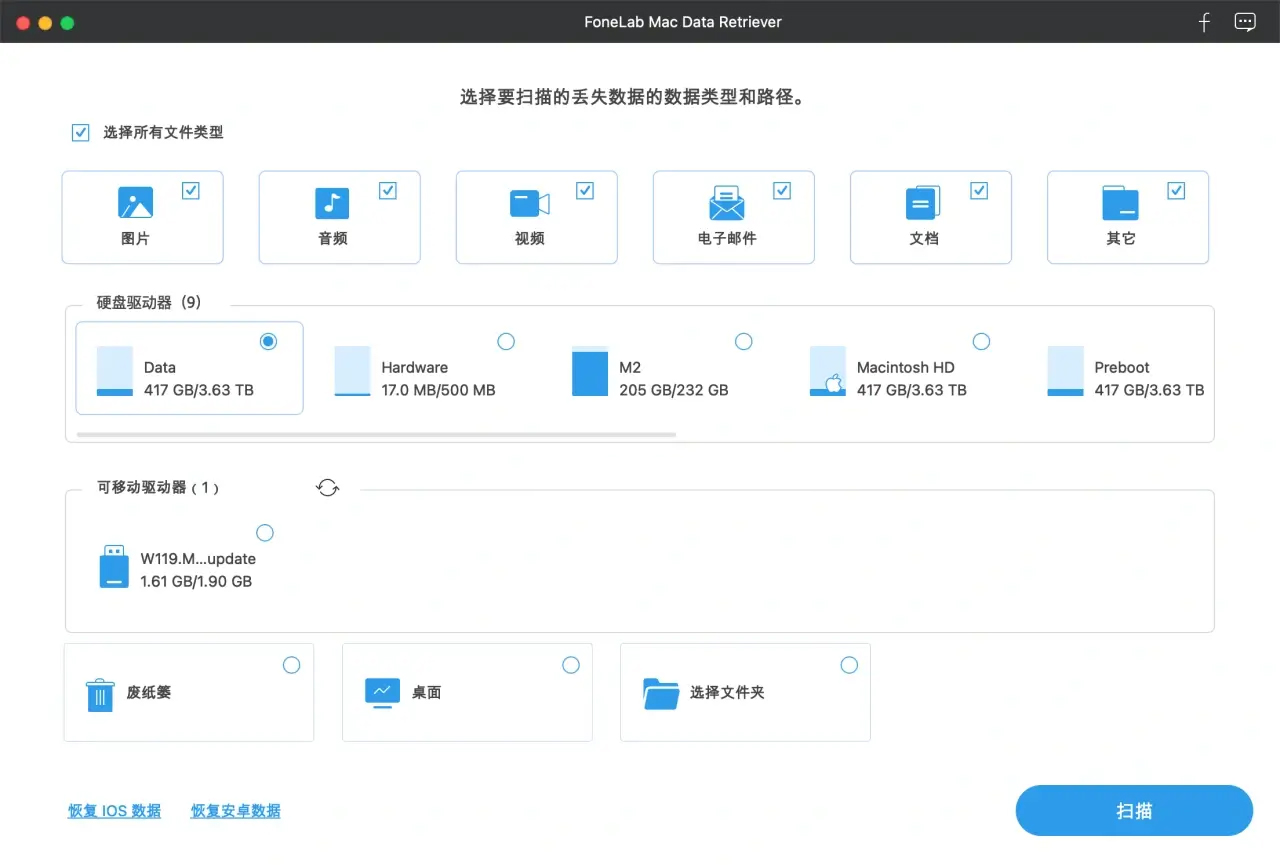The image size is (1280, 865).
Task: Uncheck the 视频 file type checkbox
Action: click(584, 190)
